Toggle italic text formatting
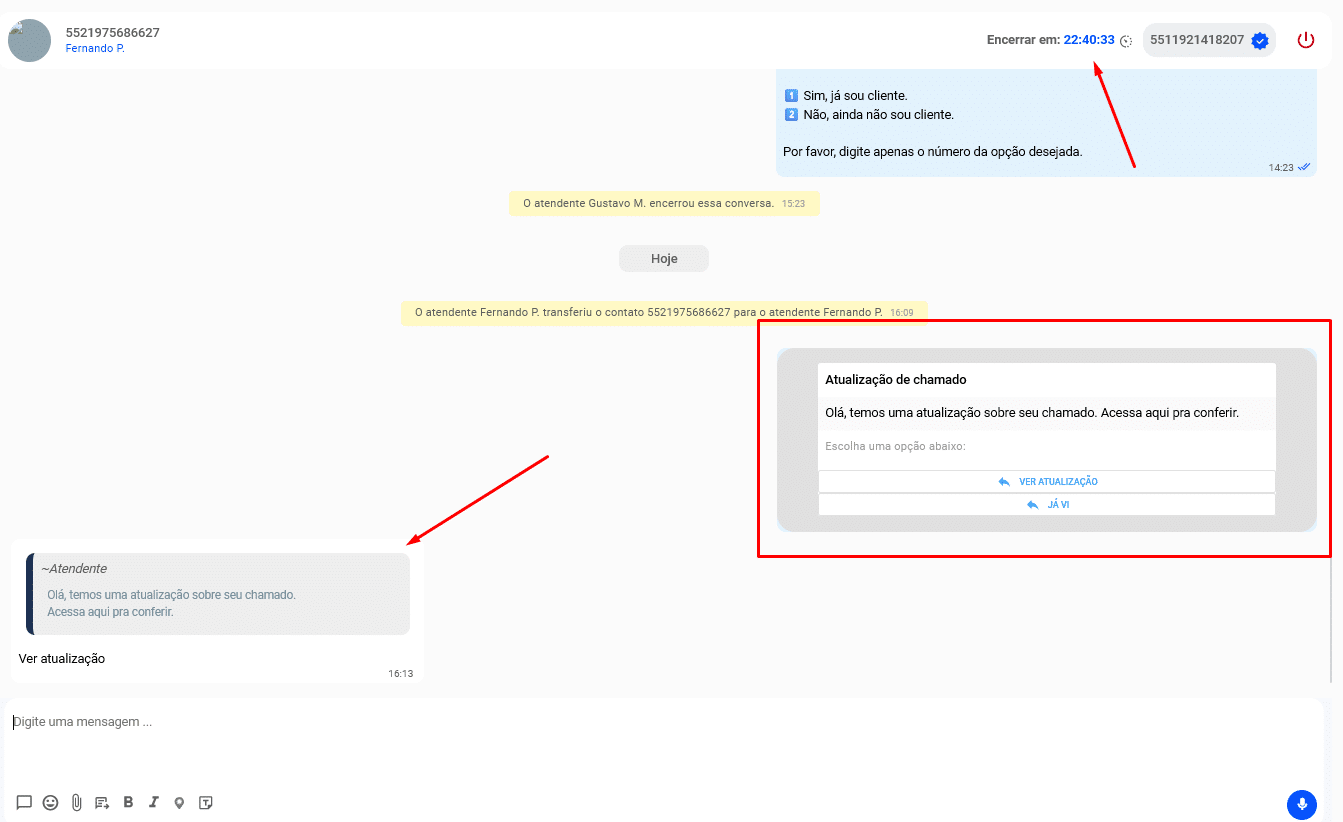Viewport: 1343px width, 822px height. 153,802
